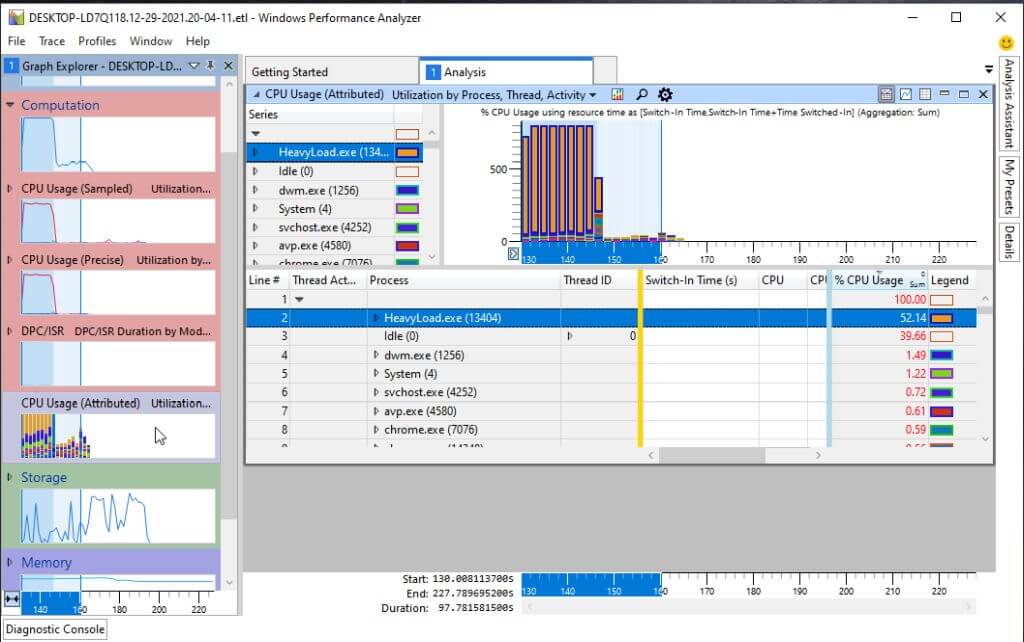
Task: Expand HeavyLoad.exe in the Series list
Action: click(x=255, y=152)
